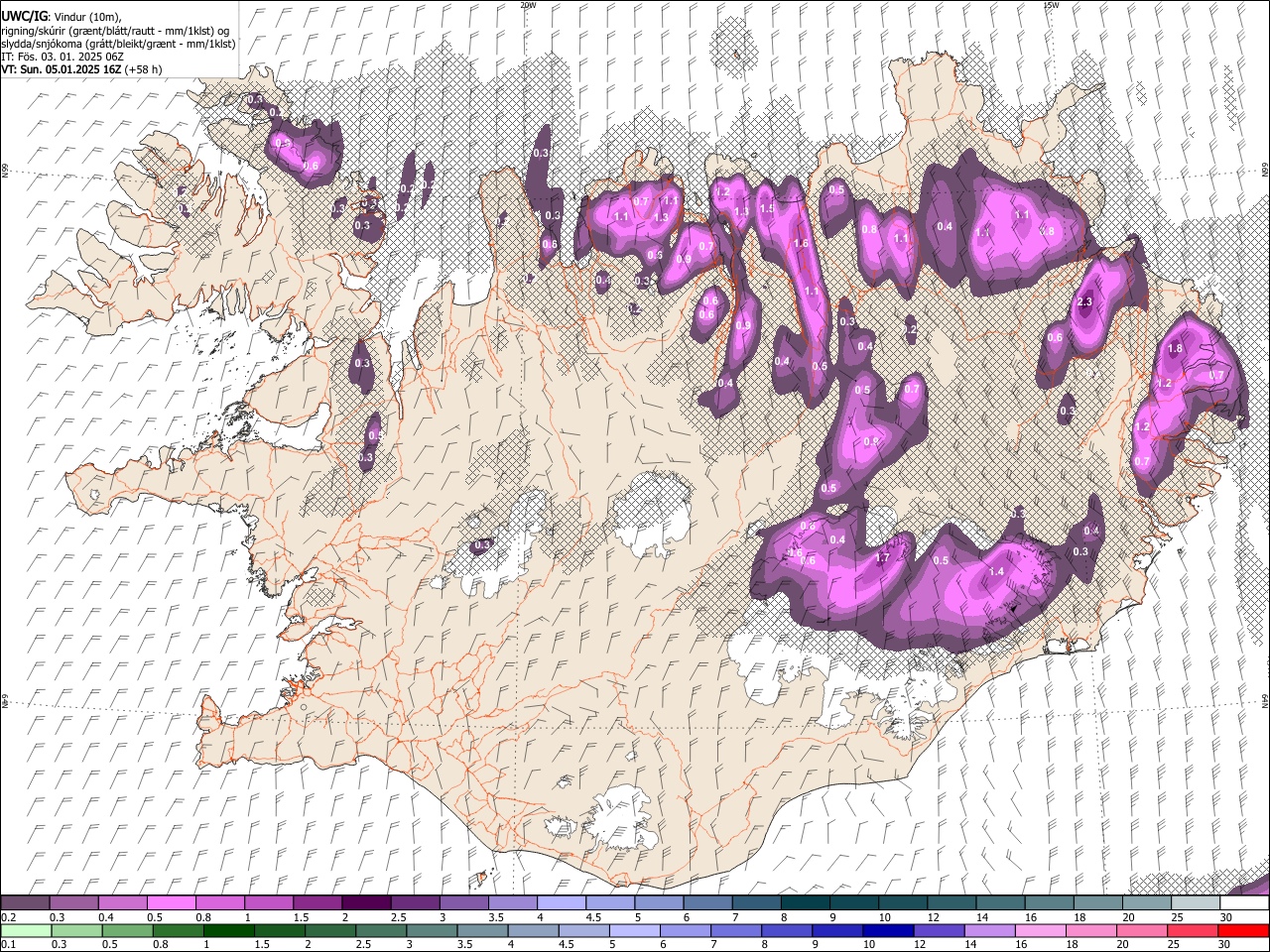
Task: Select the 25–30 pale grey snow legend swatch
Action: point(1196,903)
